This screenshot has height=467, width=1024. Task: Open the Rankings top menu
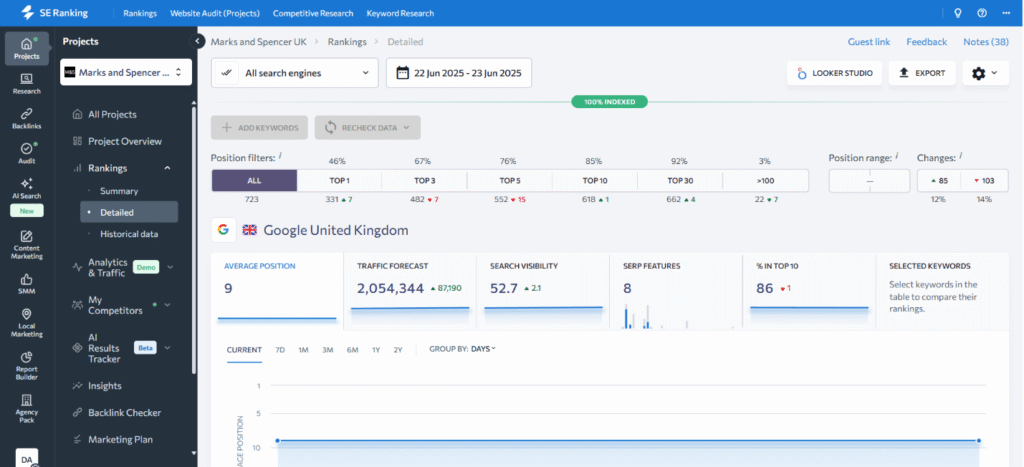pyautogui.click(x=140, y=13)
